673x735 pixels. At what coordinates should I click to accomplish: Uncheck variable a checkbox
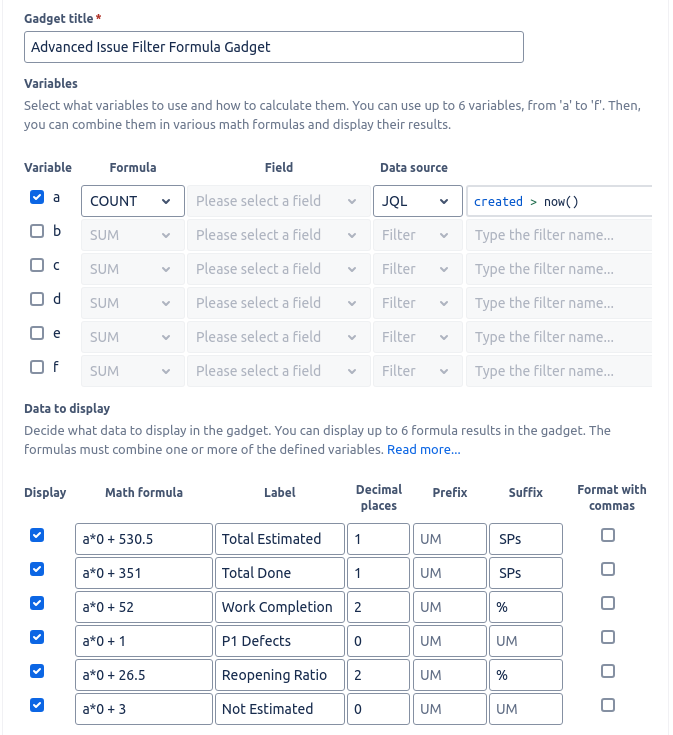click(37, 198)
